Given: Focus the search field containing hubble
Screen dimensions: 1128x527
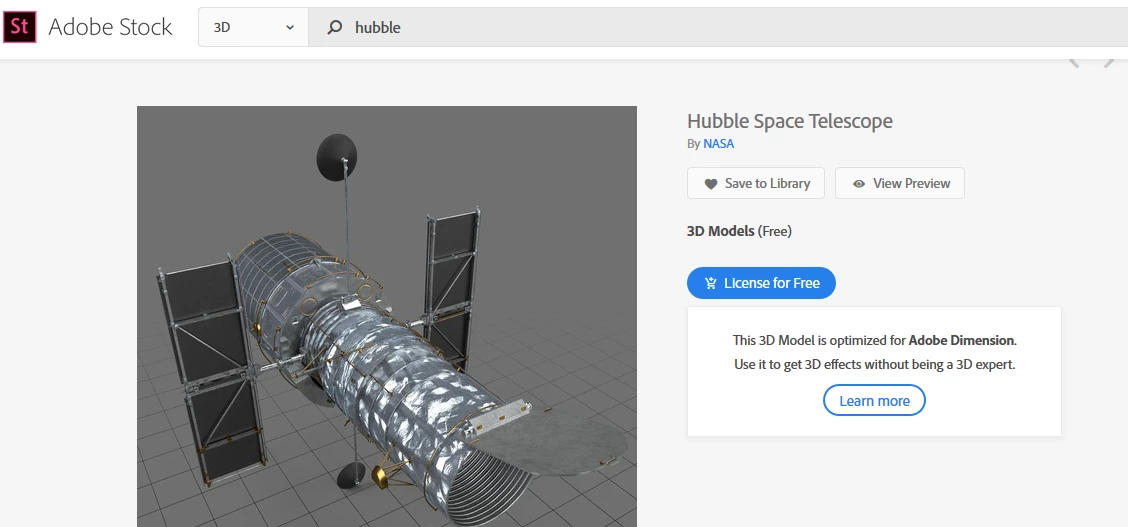Looking at the screenshot, I should pyautogui.click(x=718, y=27).
